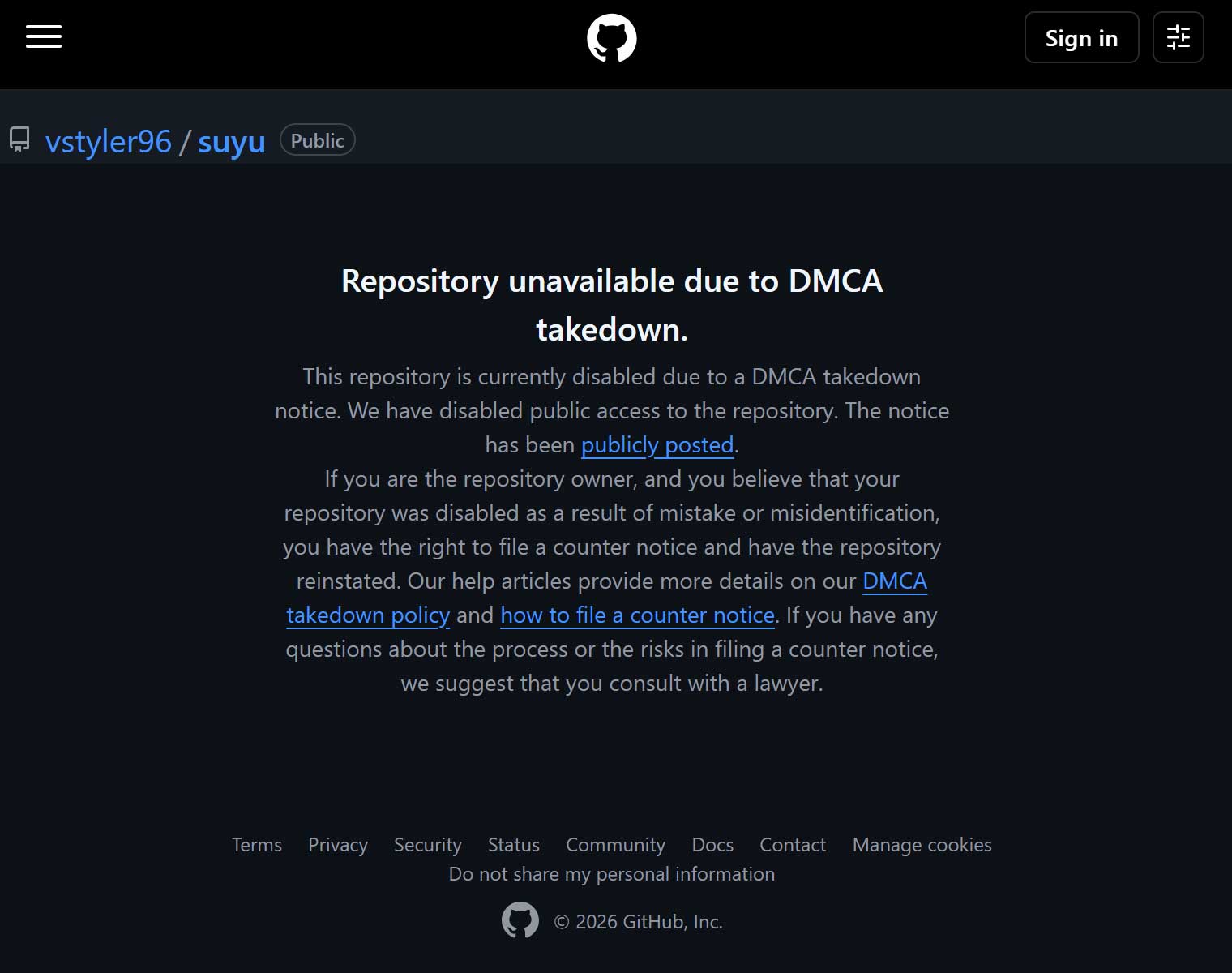Click Do not share my personal information
The image size is (1232, 973).
tap(612, 874)
